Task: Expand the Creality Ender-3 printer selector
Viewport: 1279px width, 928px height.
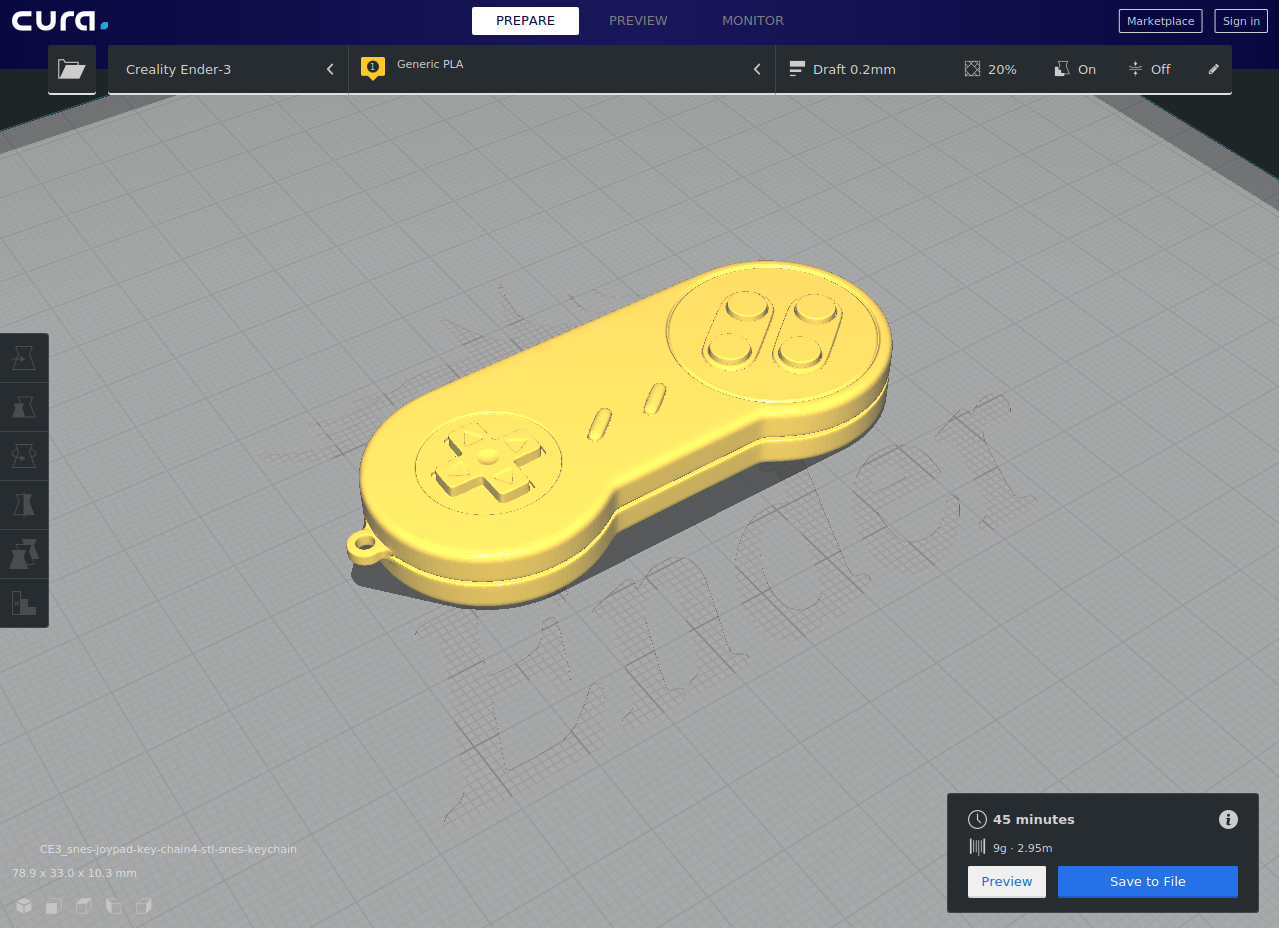Action: 228,69
